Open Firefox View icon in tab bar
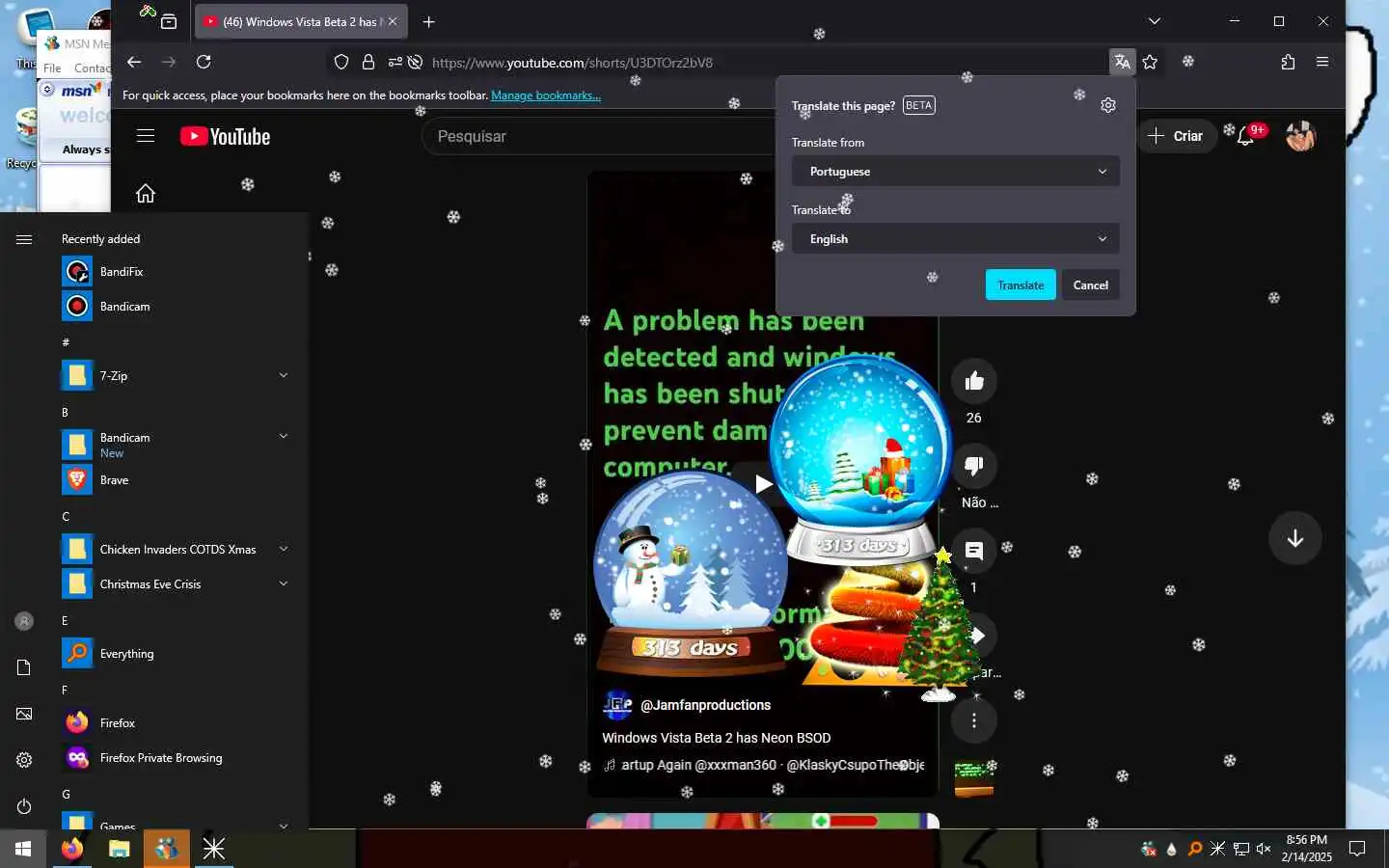 pos(169,21)
